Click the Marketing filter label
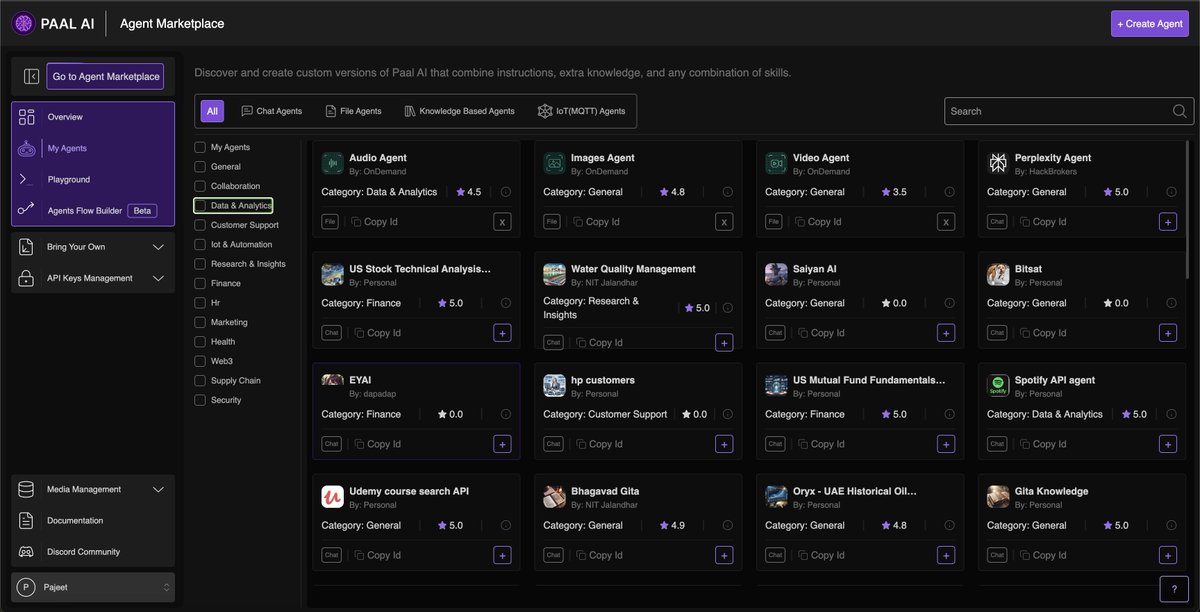The height and width of the screenshot is (612, 1200). [229, 322]
